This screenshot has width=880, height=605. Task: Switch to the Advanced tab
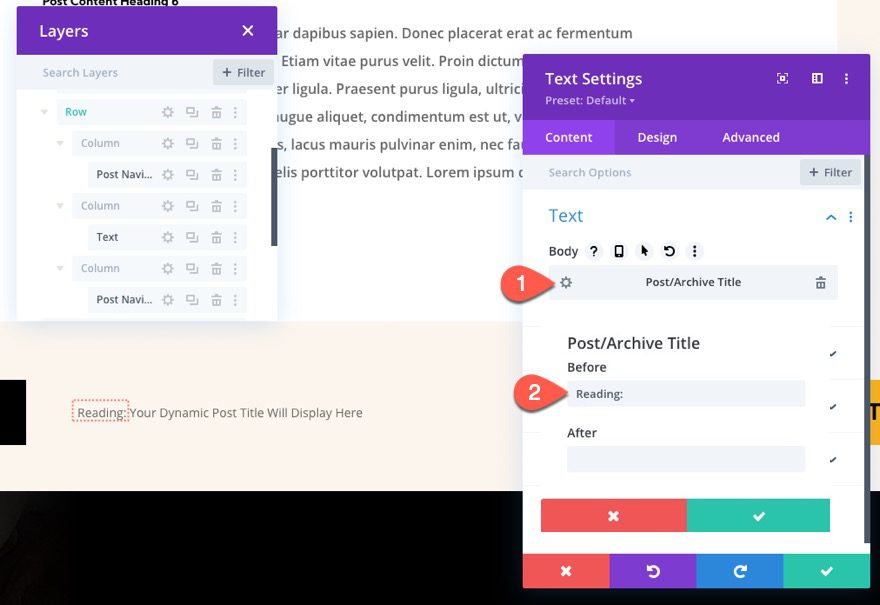[750, 137]
